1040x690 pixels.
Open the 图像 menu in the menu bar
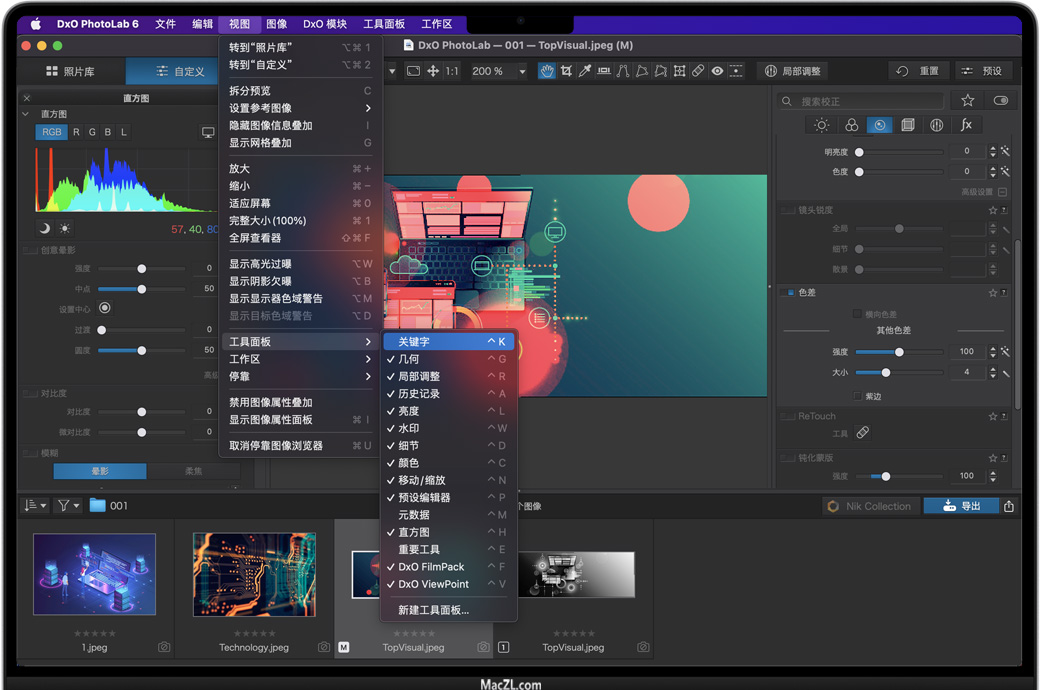coord(277,24)
